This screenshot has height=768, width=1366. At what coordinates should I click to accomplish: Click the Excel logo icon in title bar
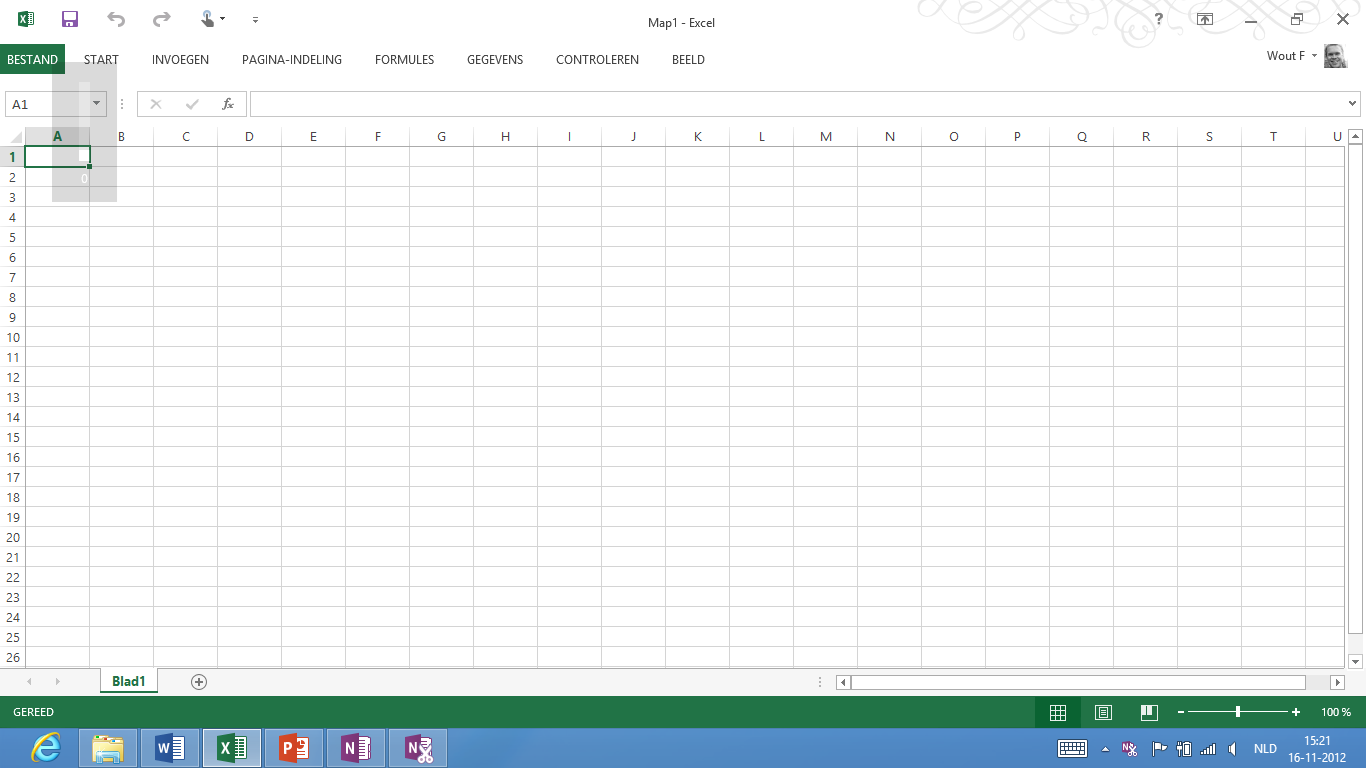[26, 19]
